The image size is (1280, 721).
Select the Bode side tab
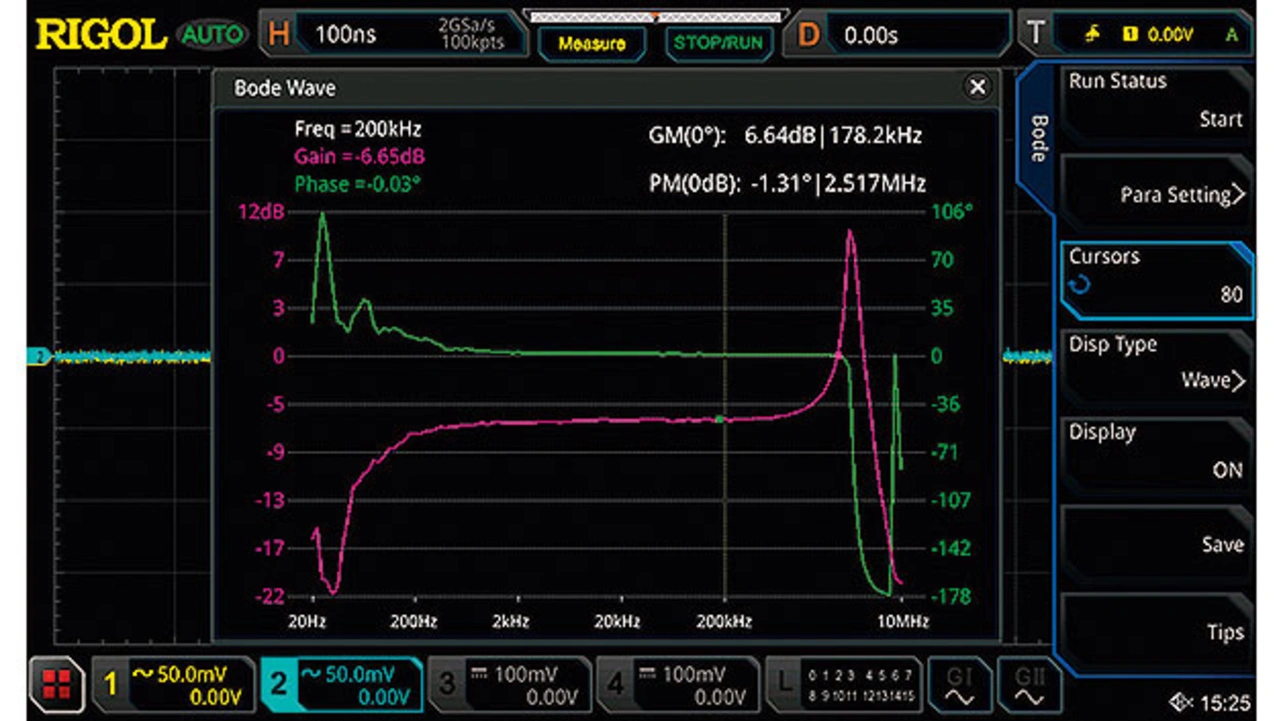(1039, 140)
